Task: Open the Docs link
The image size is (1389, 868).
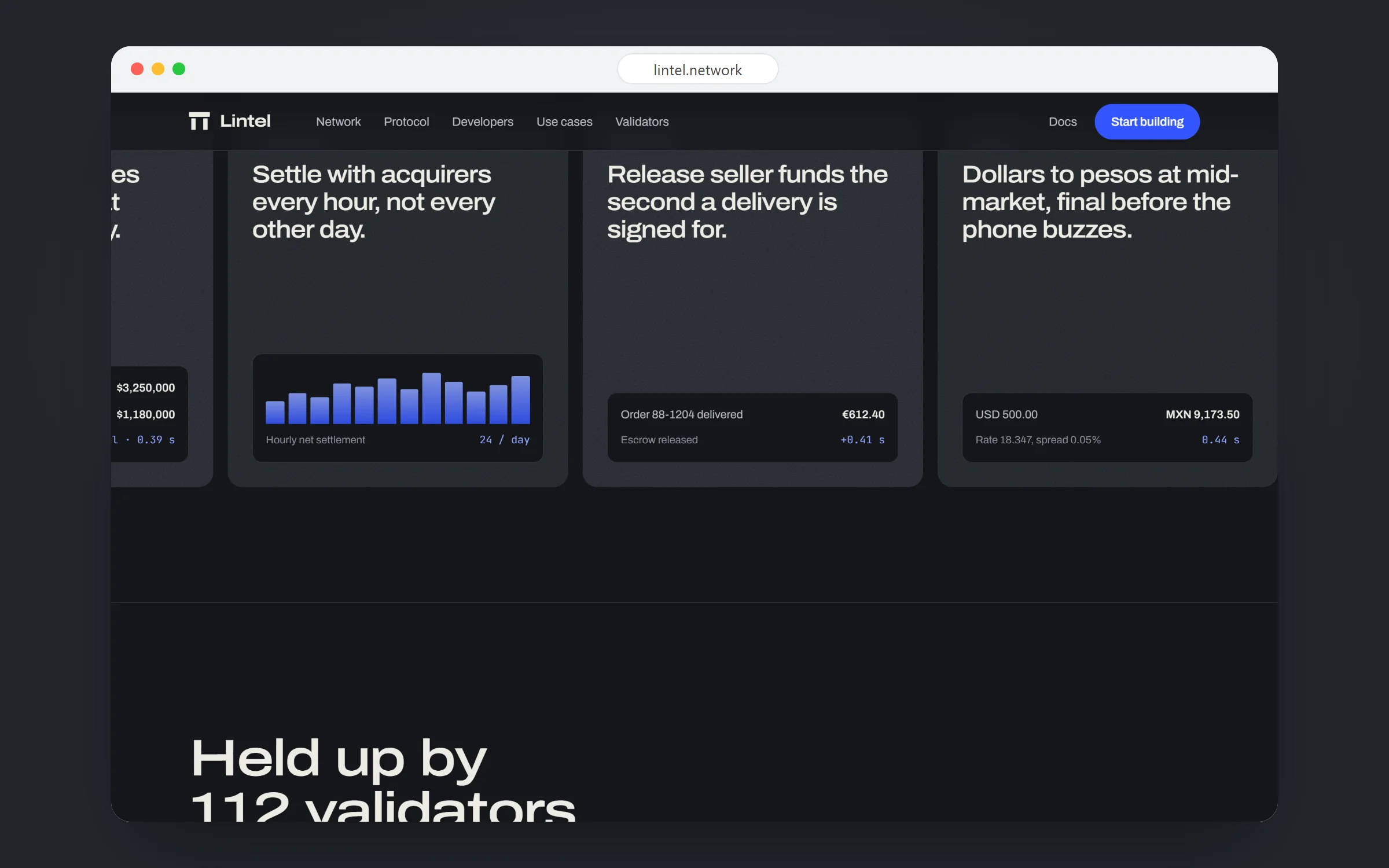Action: pyautogui.click(x=1063, y=122)
